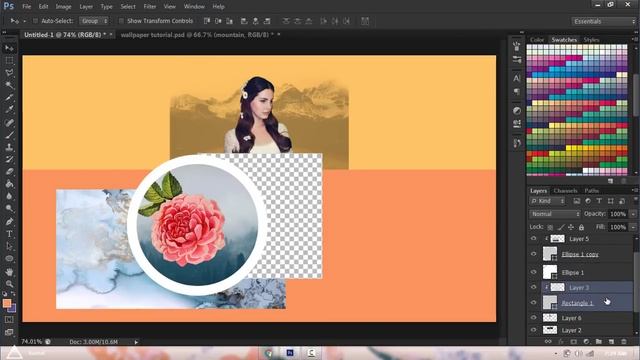Select the Paint Bucket tool
The width and height of the screenshot is (640, 360).
point(9,184)
